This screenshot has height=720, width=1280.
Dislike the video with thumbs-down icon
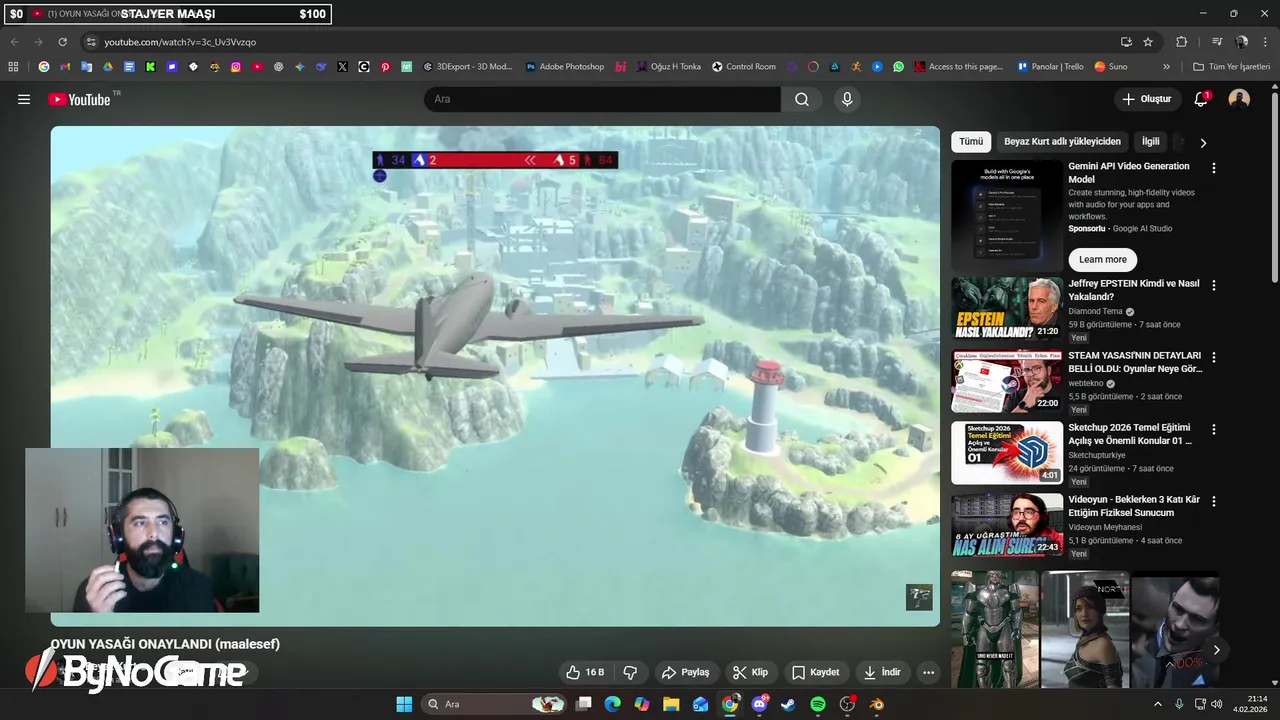tap(630, 672)
